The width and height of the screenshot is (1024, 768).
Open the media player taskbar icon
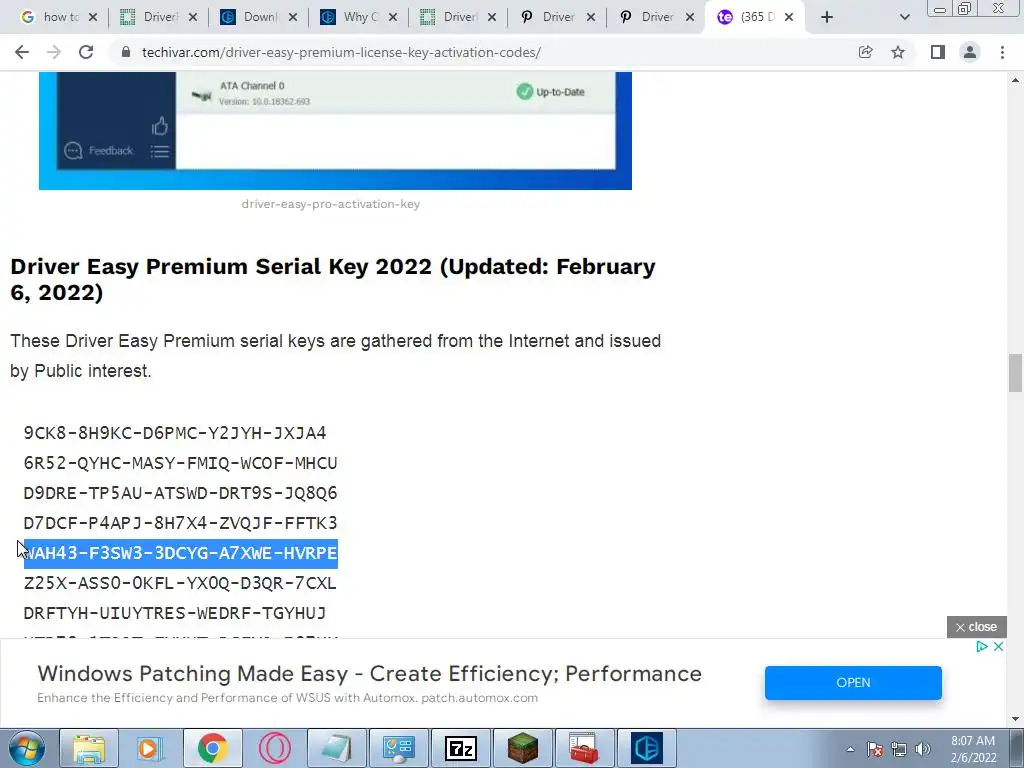[150, 748]
